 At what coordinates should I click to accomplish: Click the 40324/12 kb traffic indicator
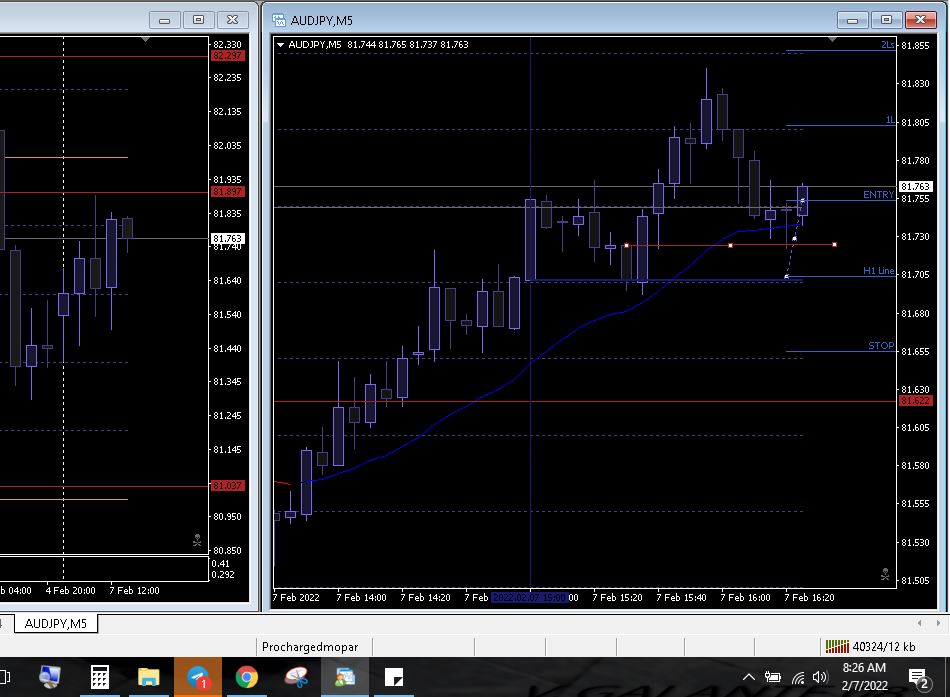coord(883,647)
